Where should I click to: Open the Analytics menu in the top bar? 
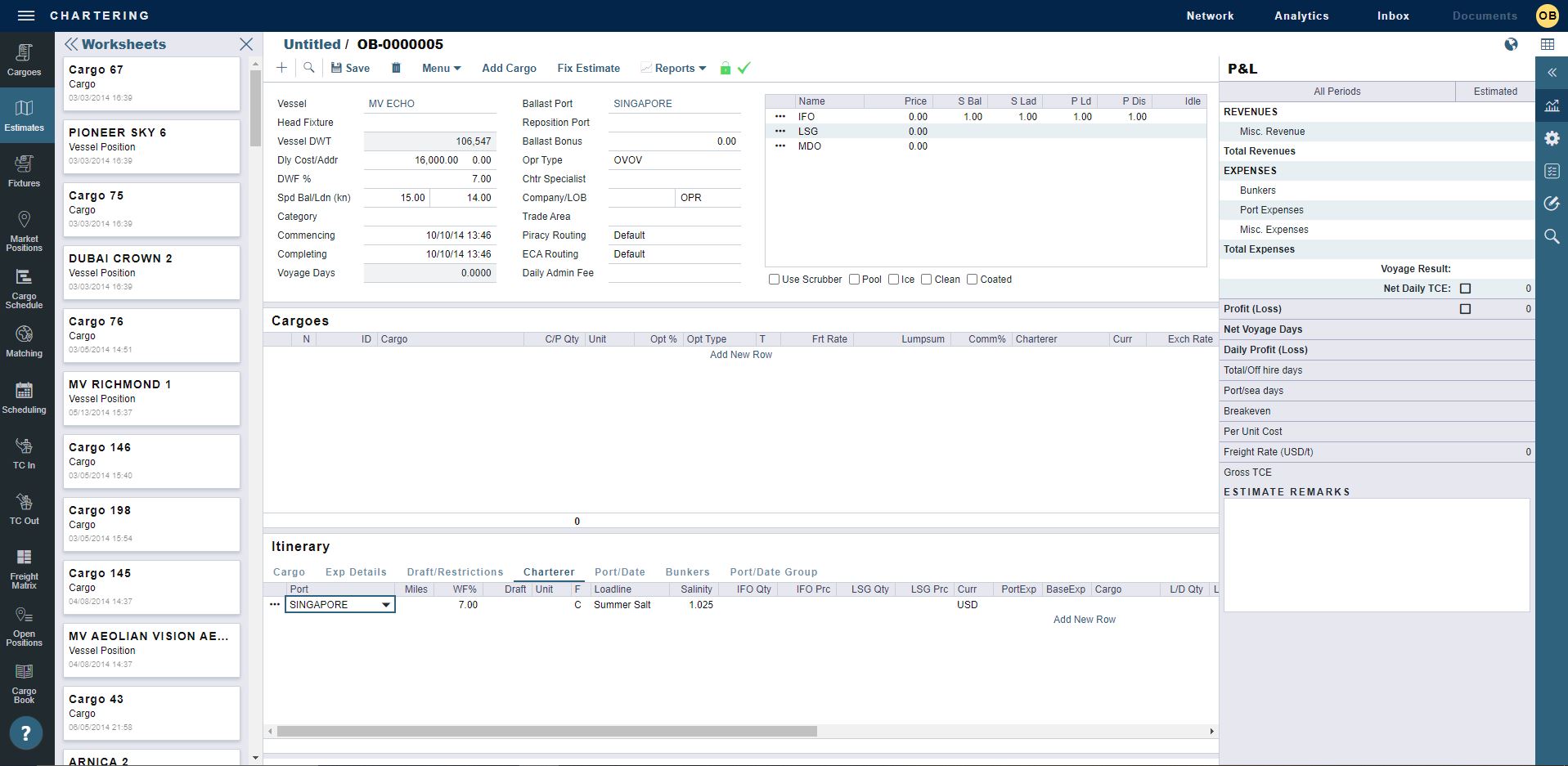[x=1301, y=15]
